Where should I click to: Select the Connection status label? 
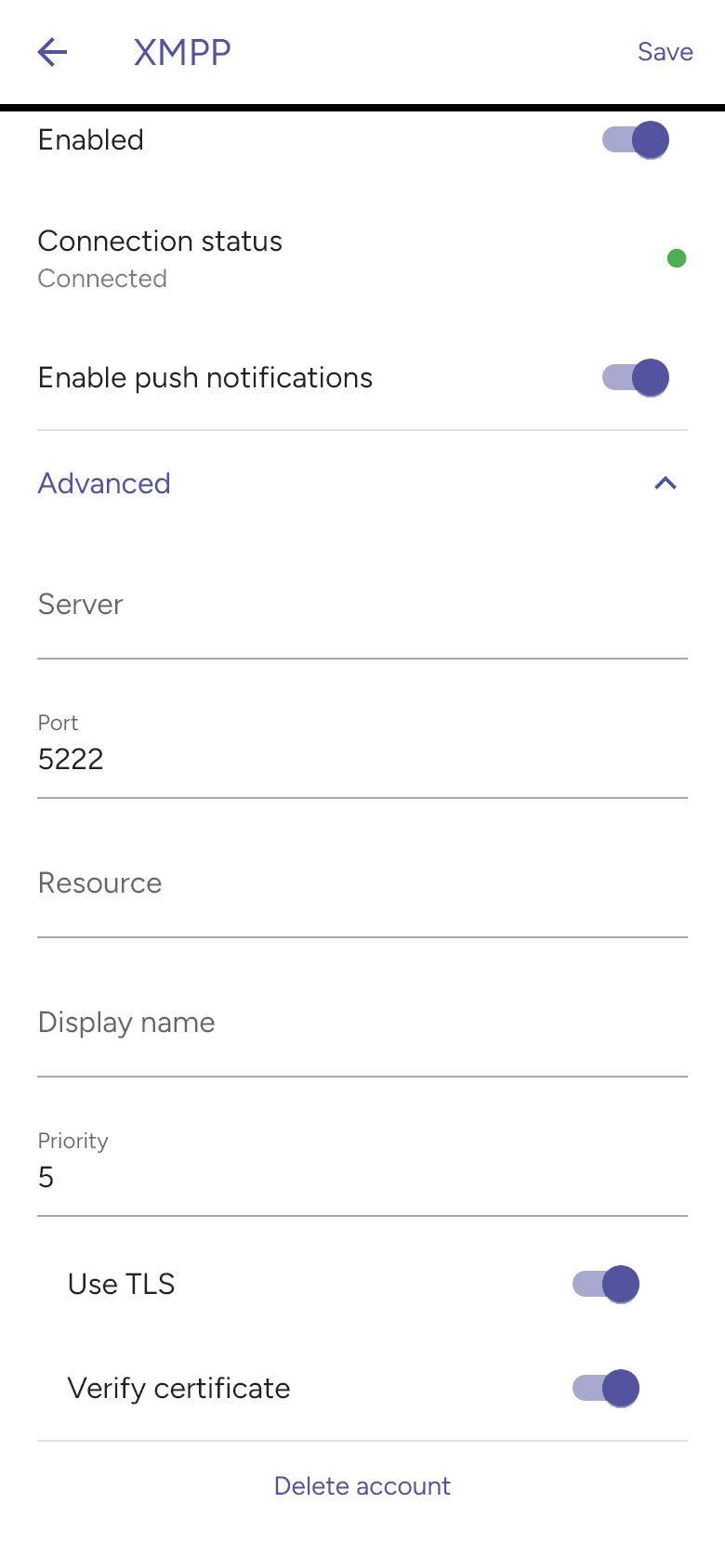pos(160,242)
